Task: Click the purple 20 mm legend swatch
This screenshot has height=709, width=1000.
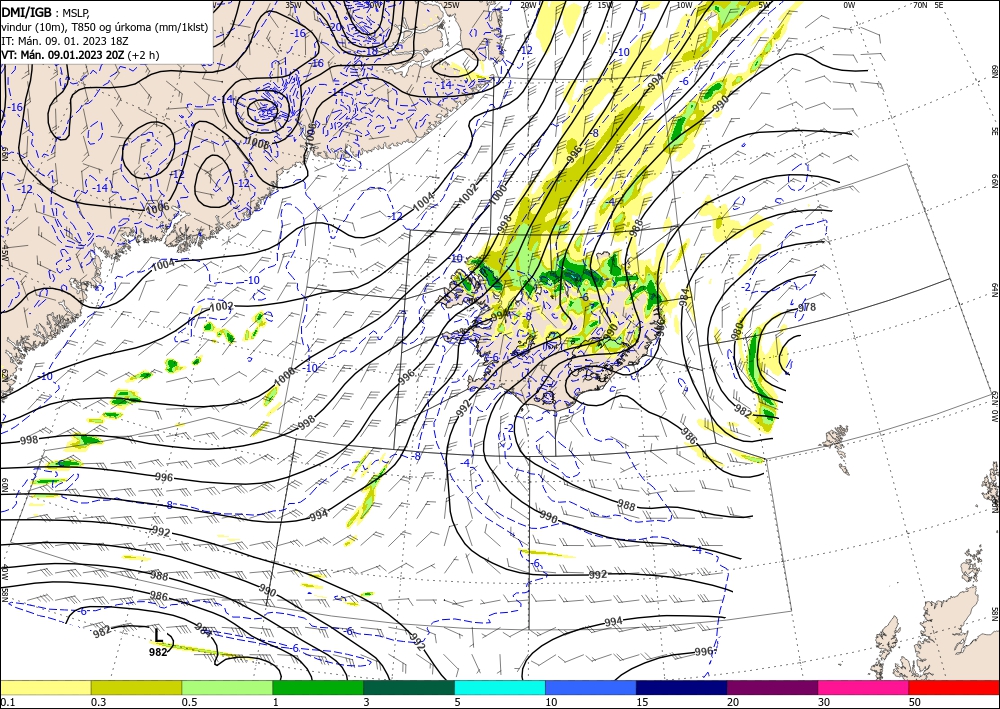Action: (x=772, y=688)
